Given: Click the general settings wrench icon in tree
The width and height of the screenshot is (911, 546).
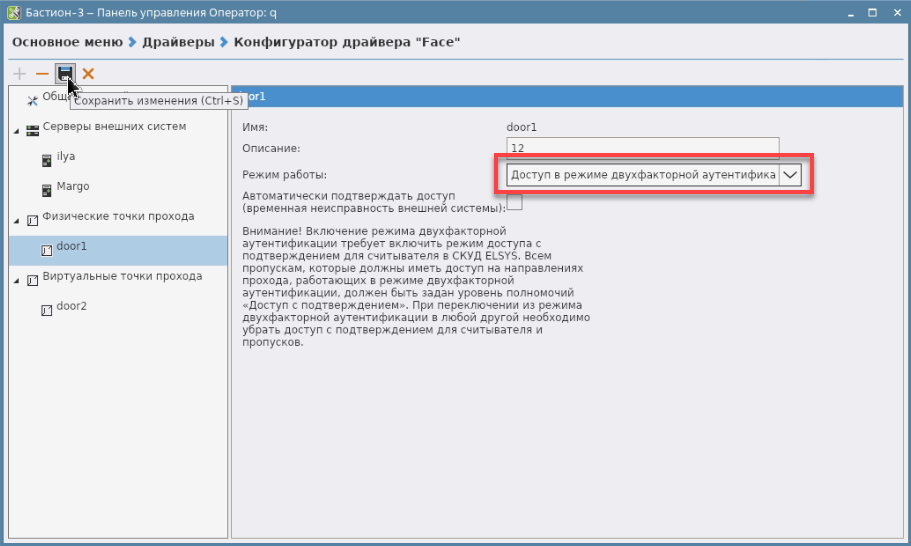Looking at the screenshot, I should [32, 100].
